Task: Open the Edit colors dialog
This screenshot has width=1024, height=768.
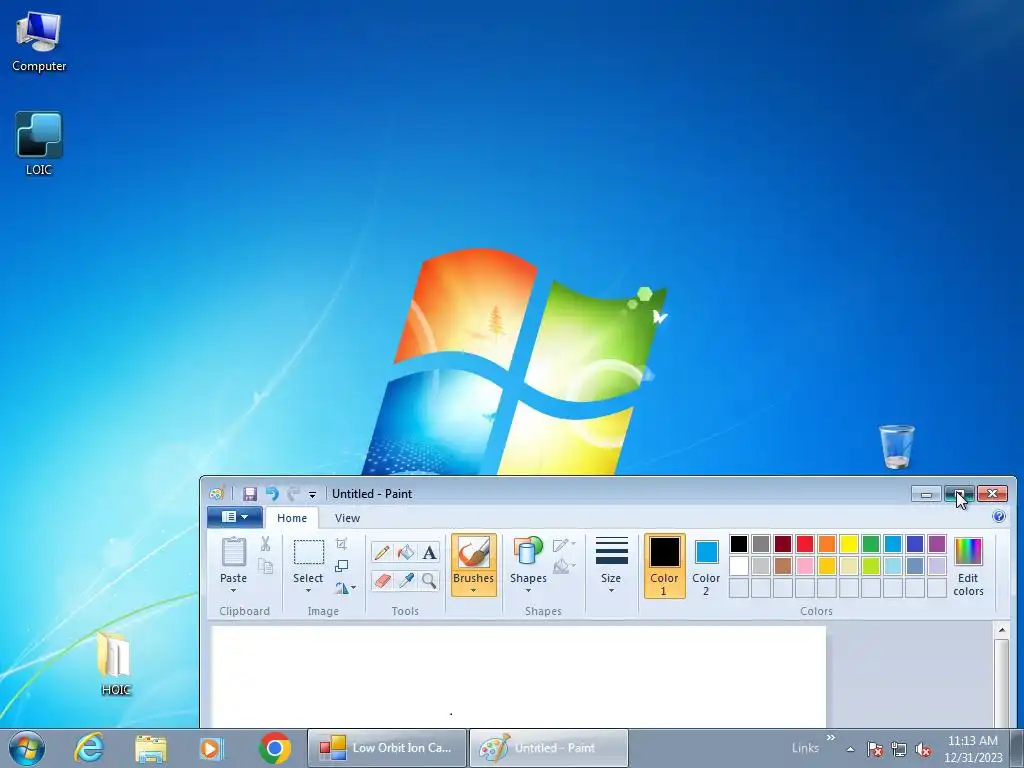Action: pos(968,566)
